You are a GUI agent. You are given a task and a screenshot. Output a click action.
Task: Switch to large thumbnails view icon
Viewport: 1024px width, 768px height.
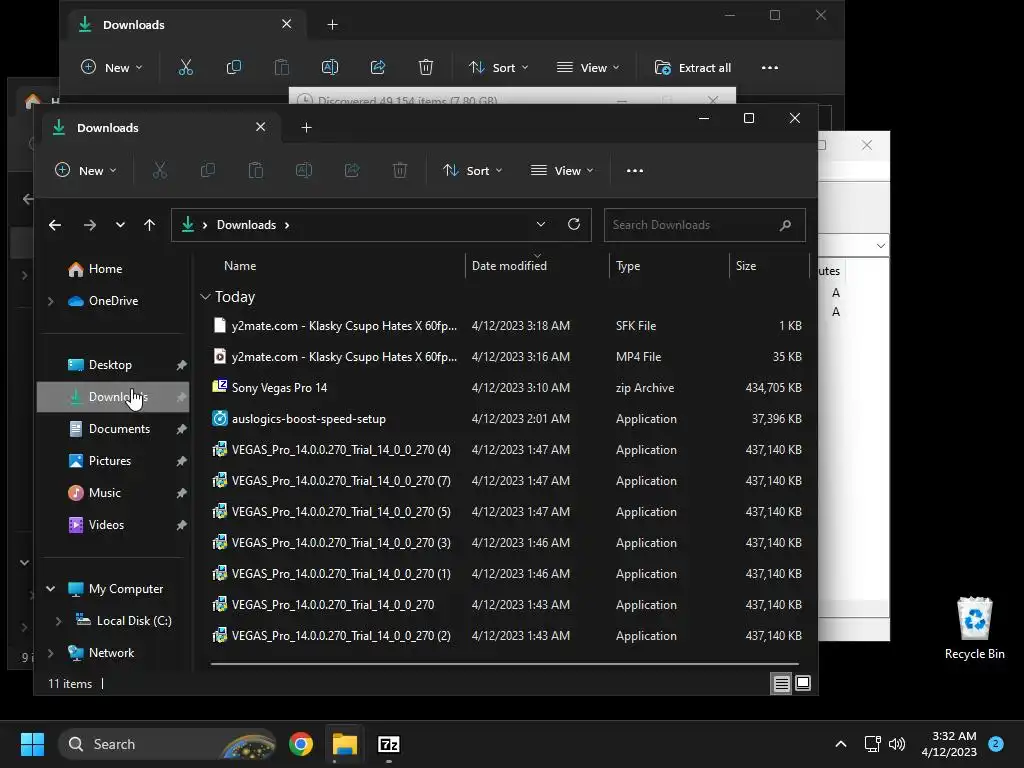(x=803, y=684)
